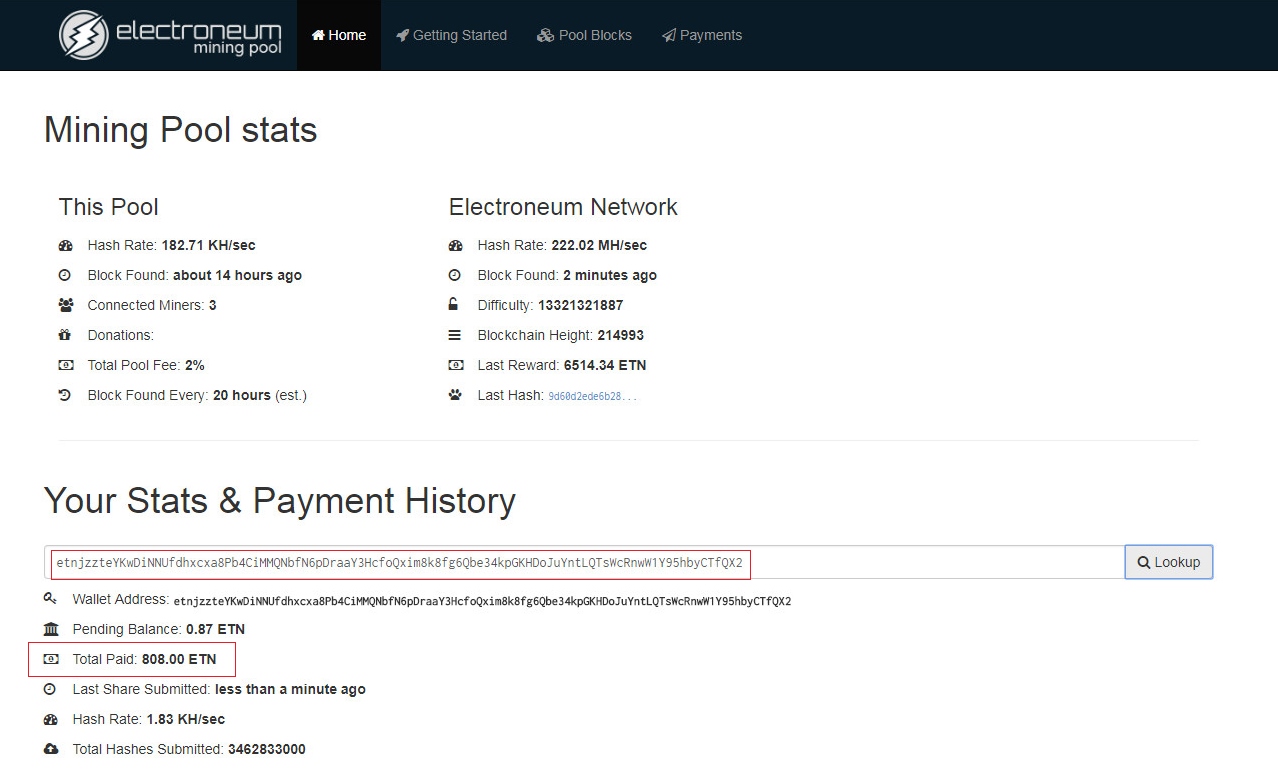Screen dimensions: 1278x780
Task: Click the Blockchain Height value 214993
Action: coord(621,335)
